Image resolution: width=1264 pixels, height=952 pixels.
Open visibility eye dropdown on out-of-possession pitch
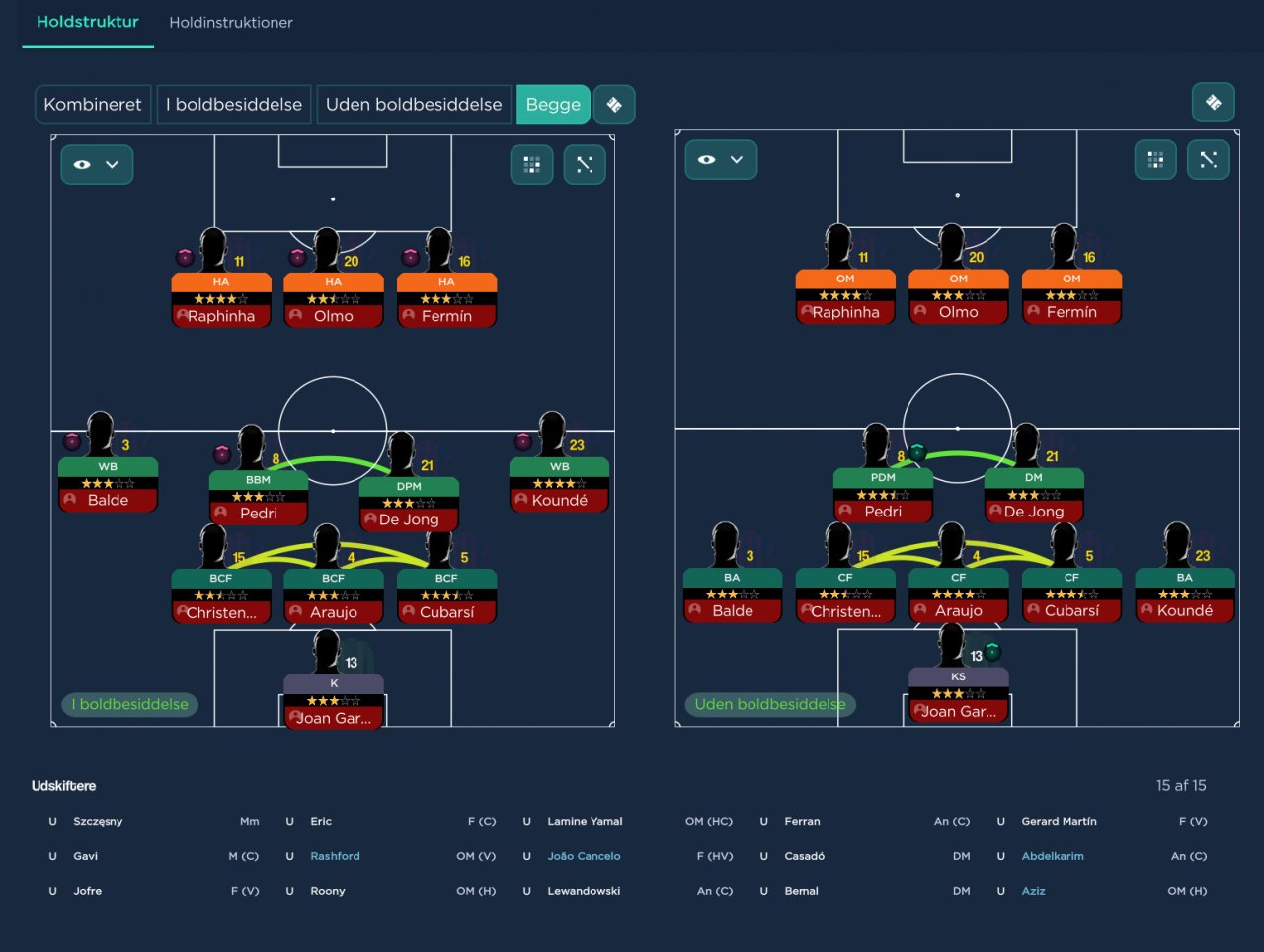click(721, 160)
